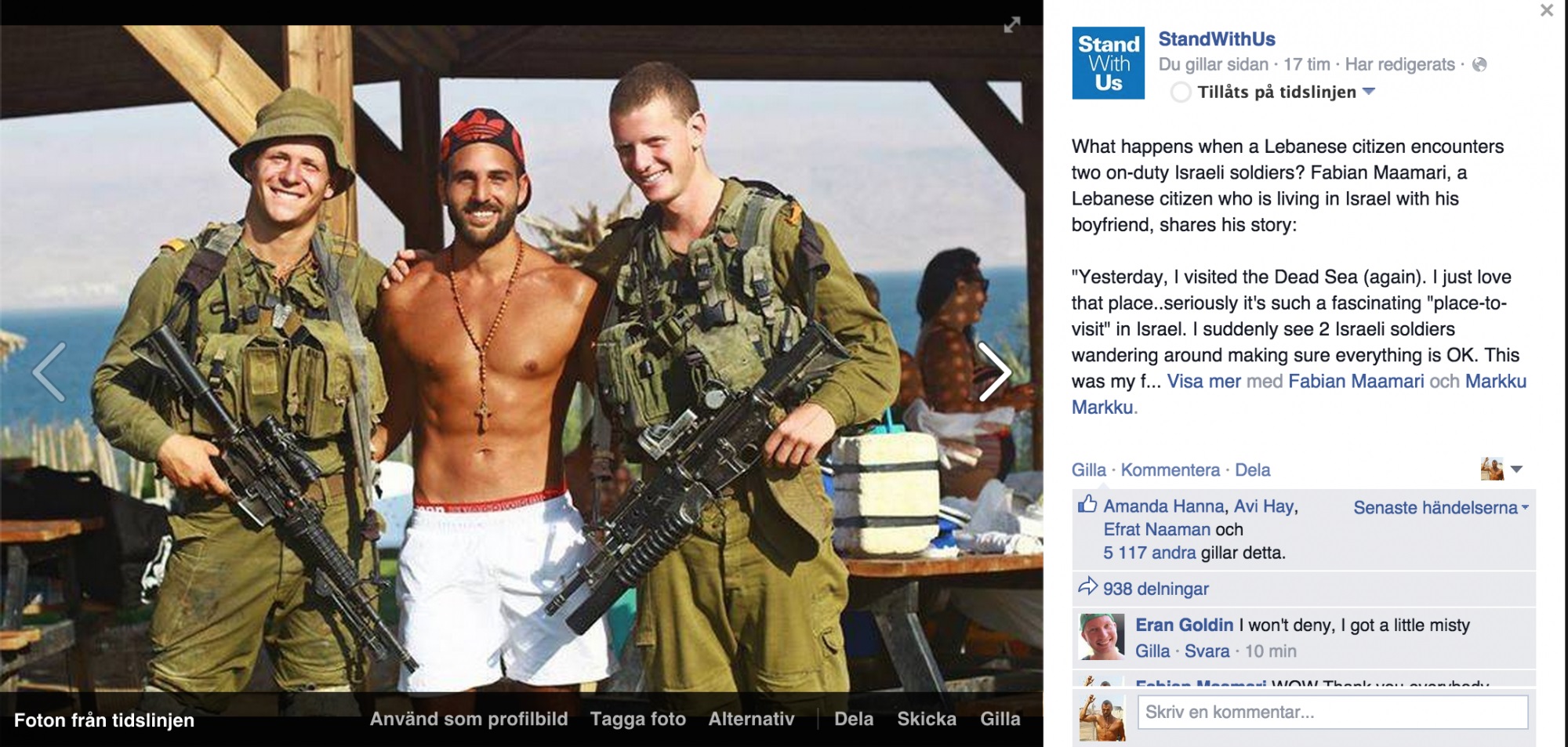Screen dimensions: 1568x747
Task: Click the Skriv en kommentar field
Action: [x=1333, y=713]
